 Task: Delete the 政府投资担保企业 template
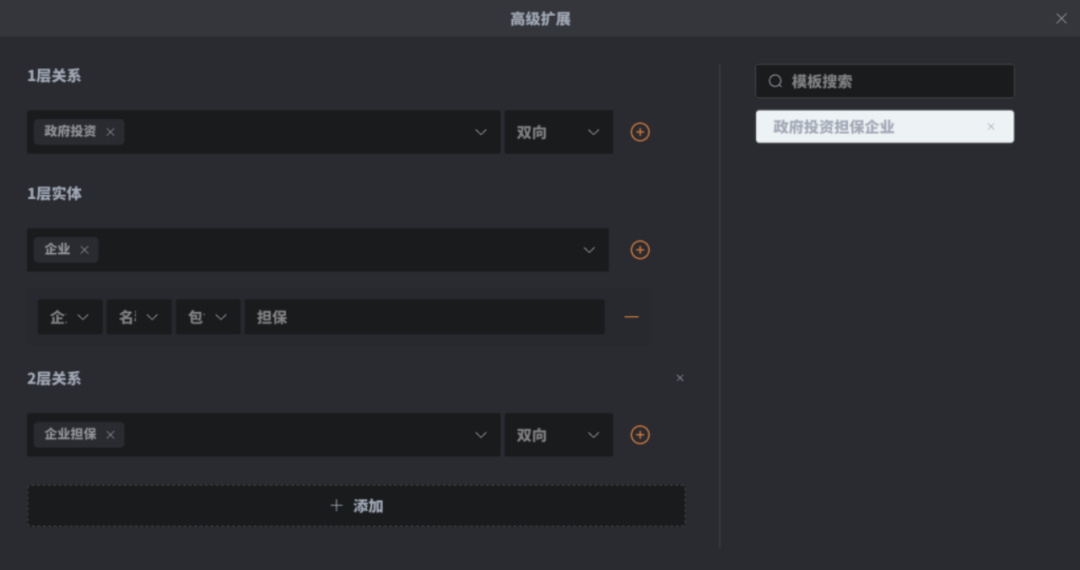991,127
